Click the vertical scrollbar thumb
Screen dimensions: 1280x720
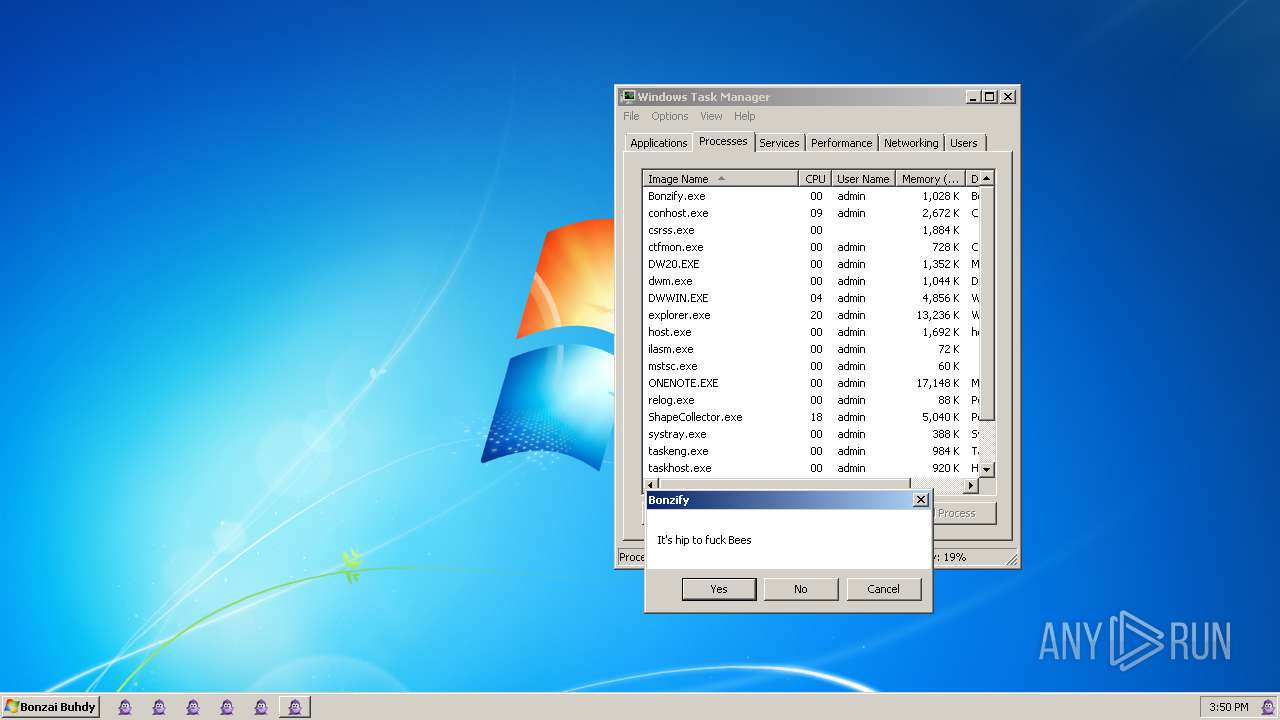(986, 303)
